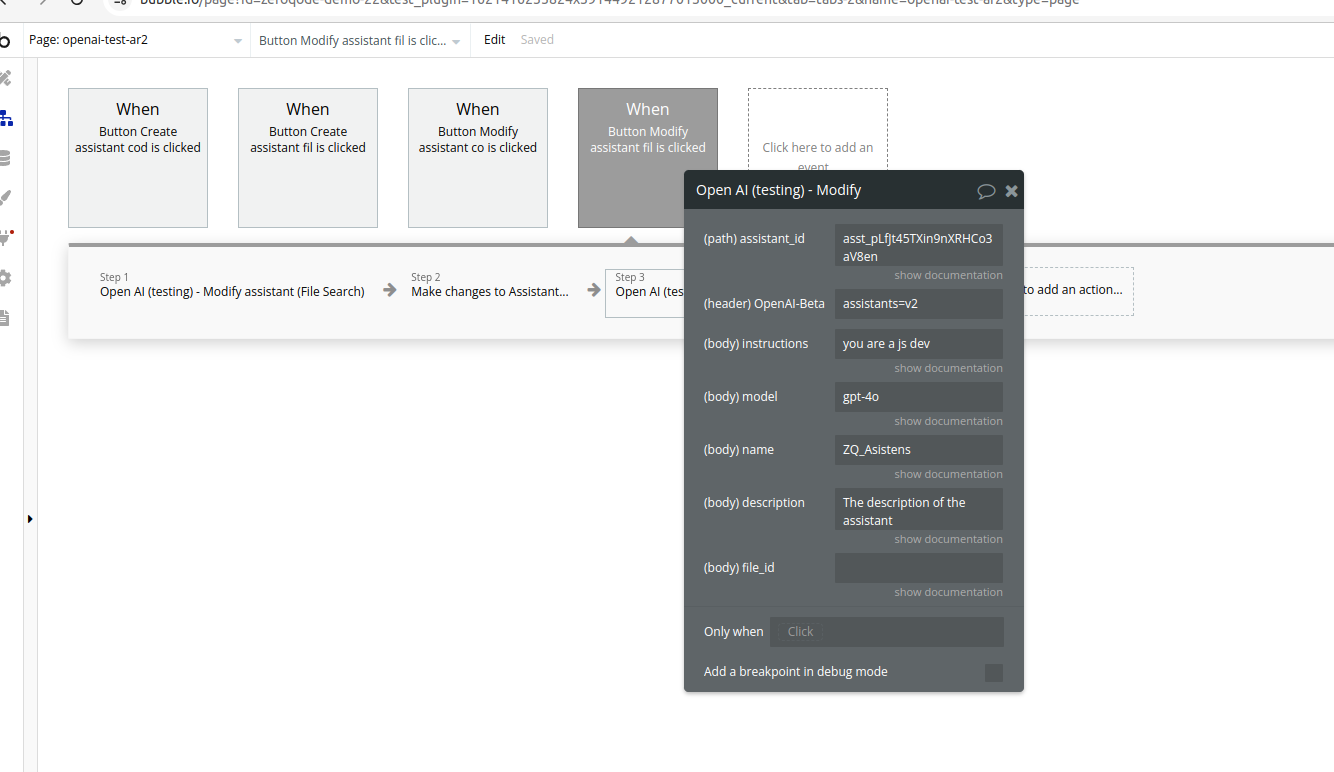Screen dimensions: 1334x772
Task: Show documentation under assistant_id field
Action: 948,275
